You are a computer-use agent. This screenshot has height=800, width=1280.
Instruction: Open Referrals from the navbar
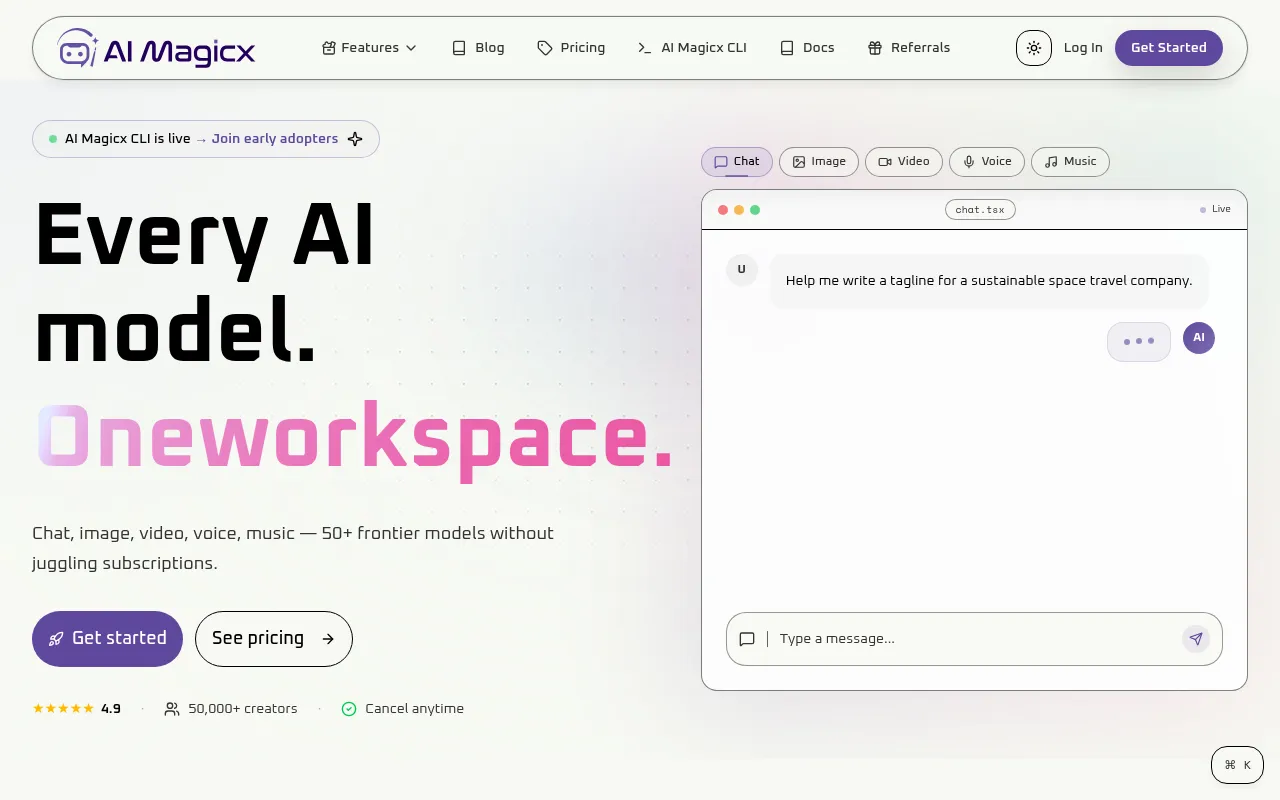[x=909, y=48]
